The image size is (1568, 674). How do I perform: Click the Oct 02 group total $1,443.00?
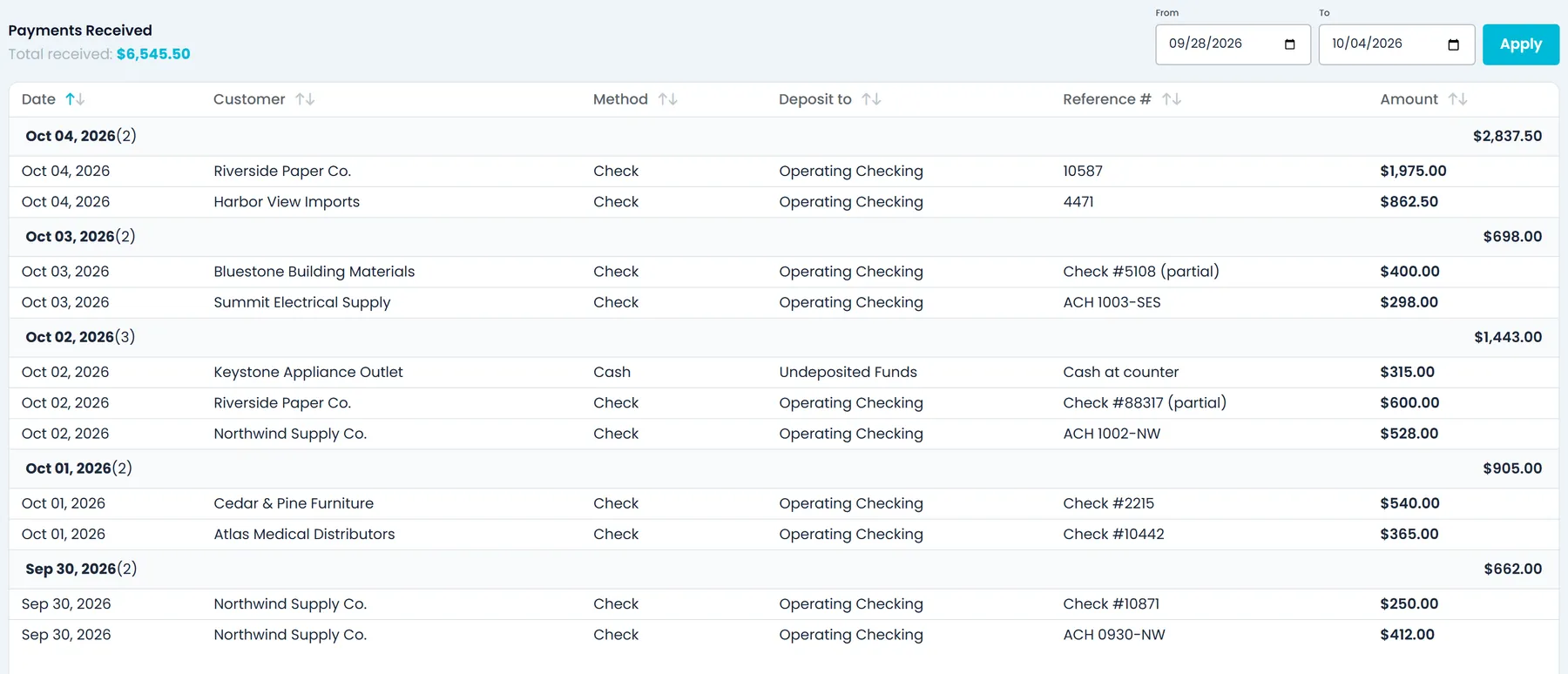[1508, 337]
